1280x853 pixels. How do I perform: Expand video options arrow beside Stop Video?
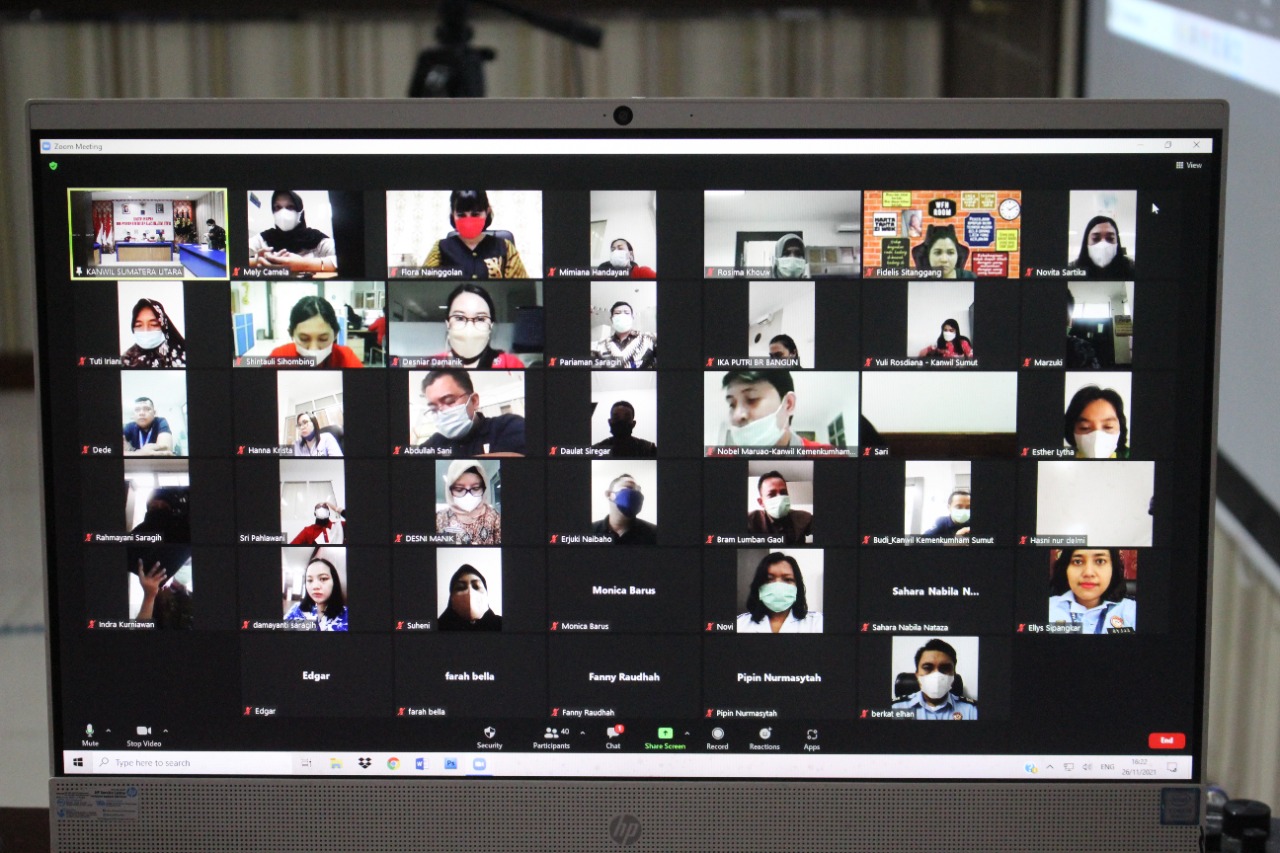pyautogui.click(x=165, y=731)
